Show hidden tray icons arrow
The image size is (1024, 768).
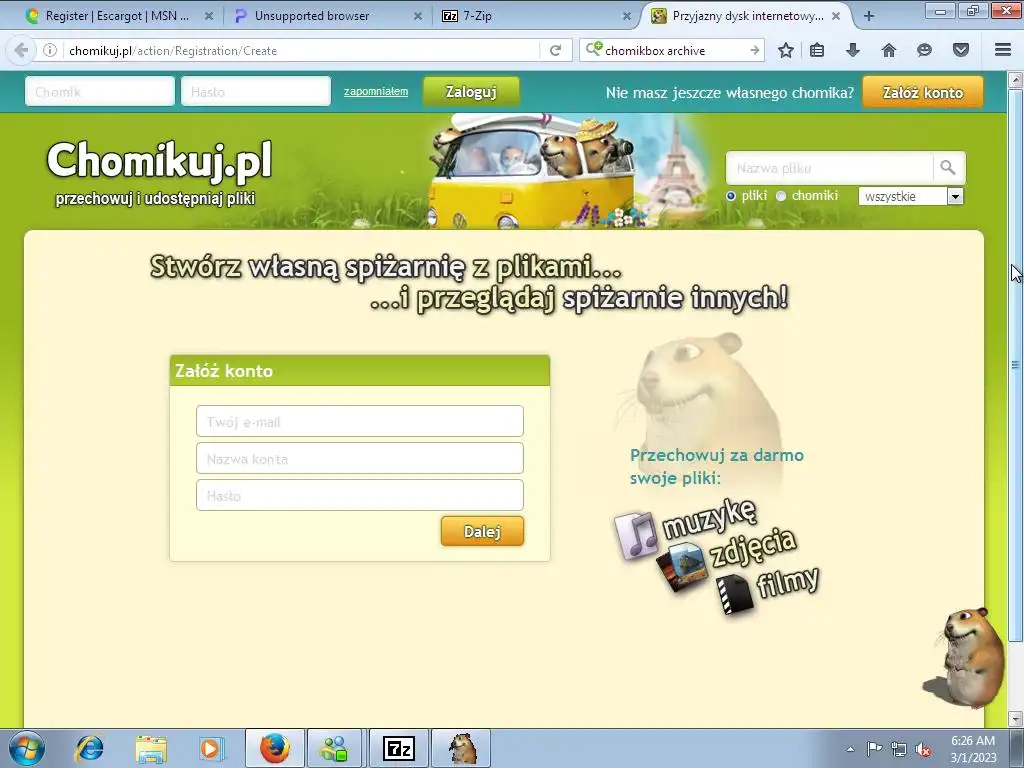tap(850, 749)
